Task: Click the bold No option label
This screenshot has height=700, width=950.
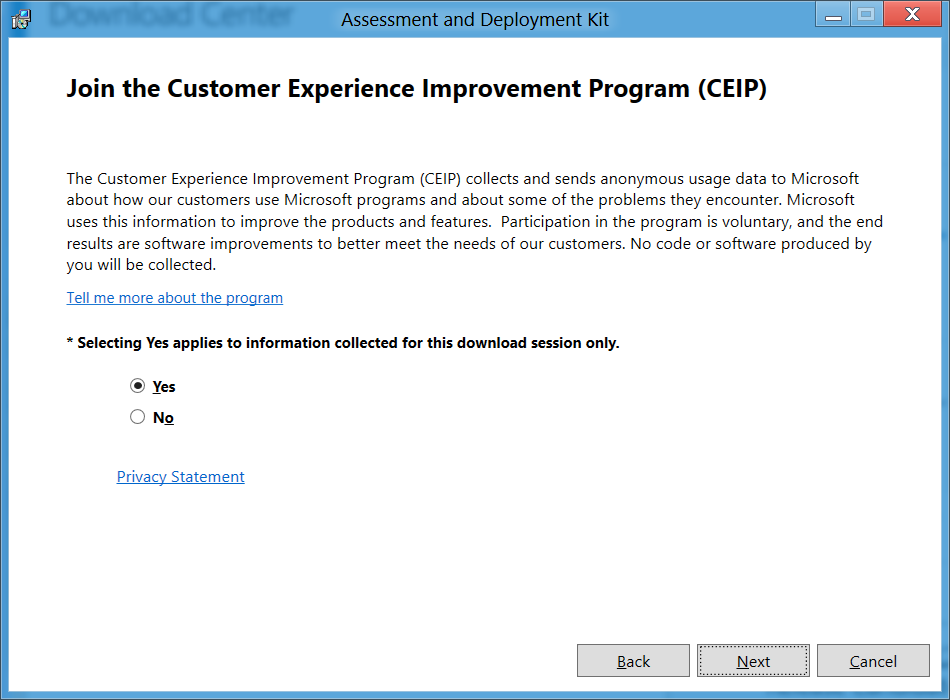Action: (163, 418)
